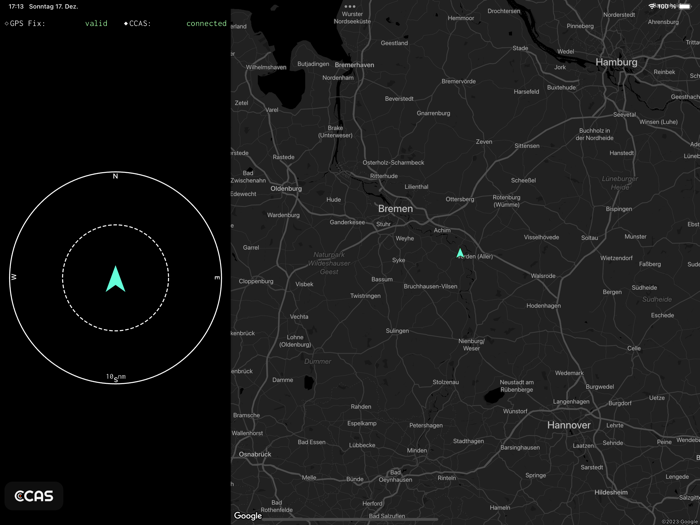
Task: Tap the E marker on the compass ring
Action: pos(217,278)
